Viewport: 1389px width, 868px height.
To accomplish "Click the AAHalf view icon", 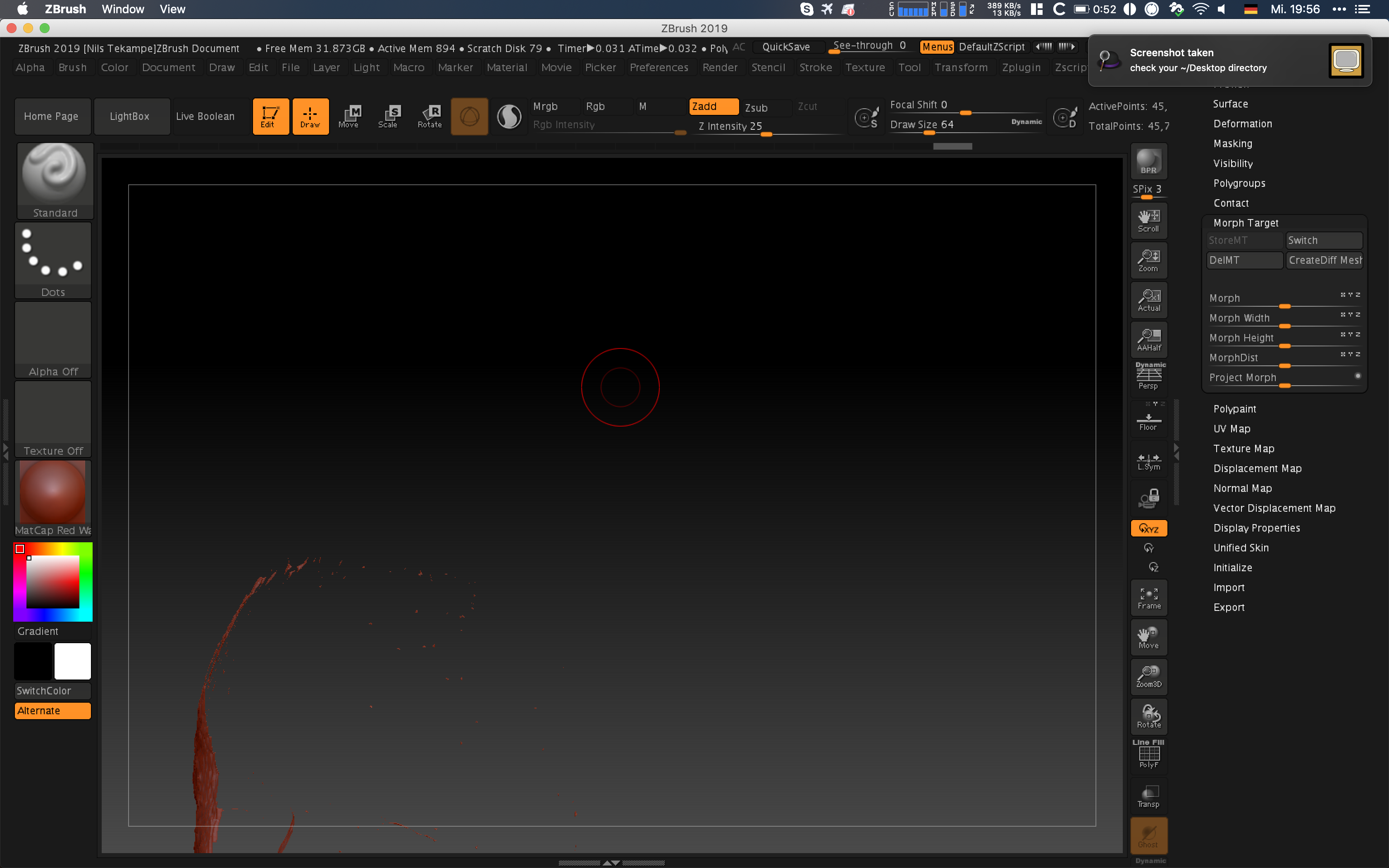I will click(x=1149, y=339).
